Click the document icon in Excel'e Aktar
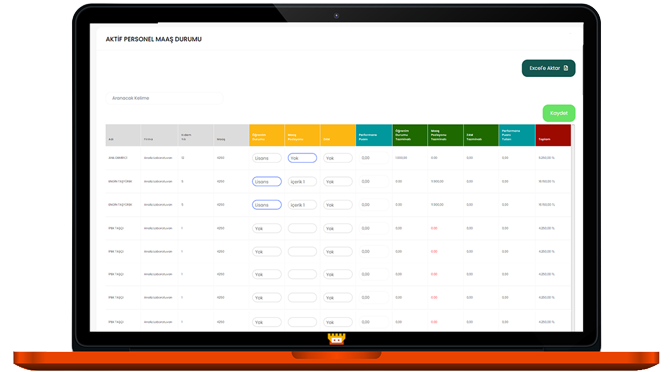This screenshot has height=372, width=670. pyautogui.click(x=566, y=68)
